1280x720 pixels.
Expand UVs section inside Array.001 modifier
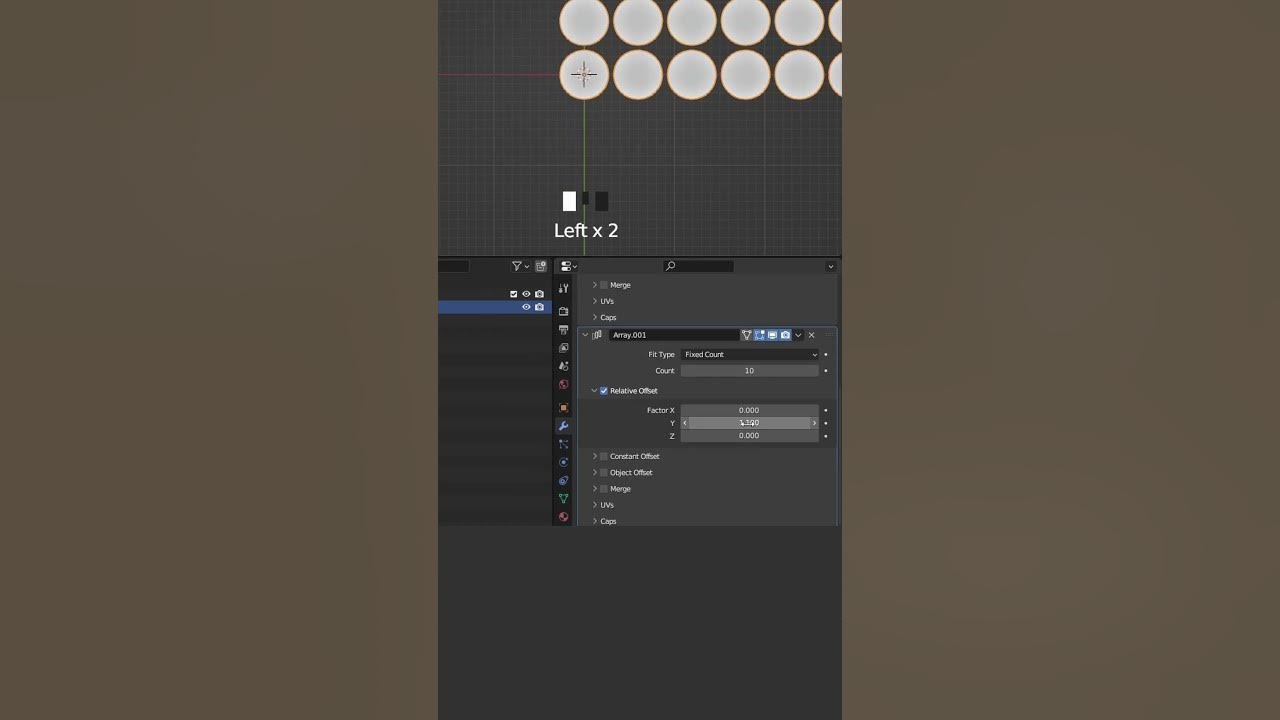(595, 505)
